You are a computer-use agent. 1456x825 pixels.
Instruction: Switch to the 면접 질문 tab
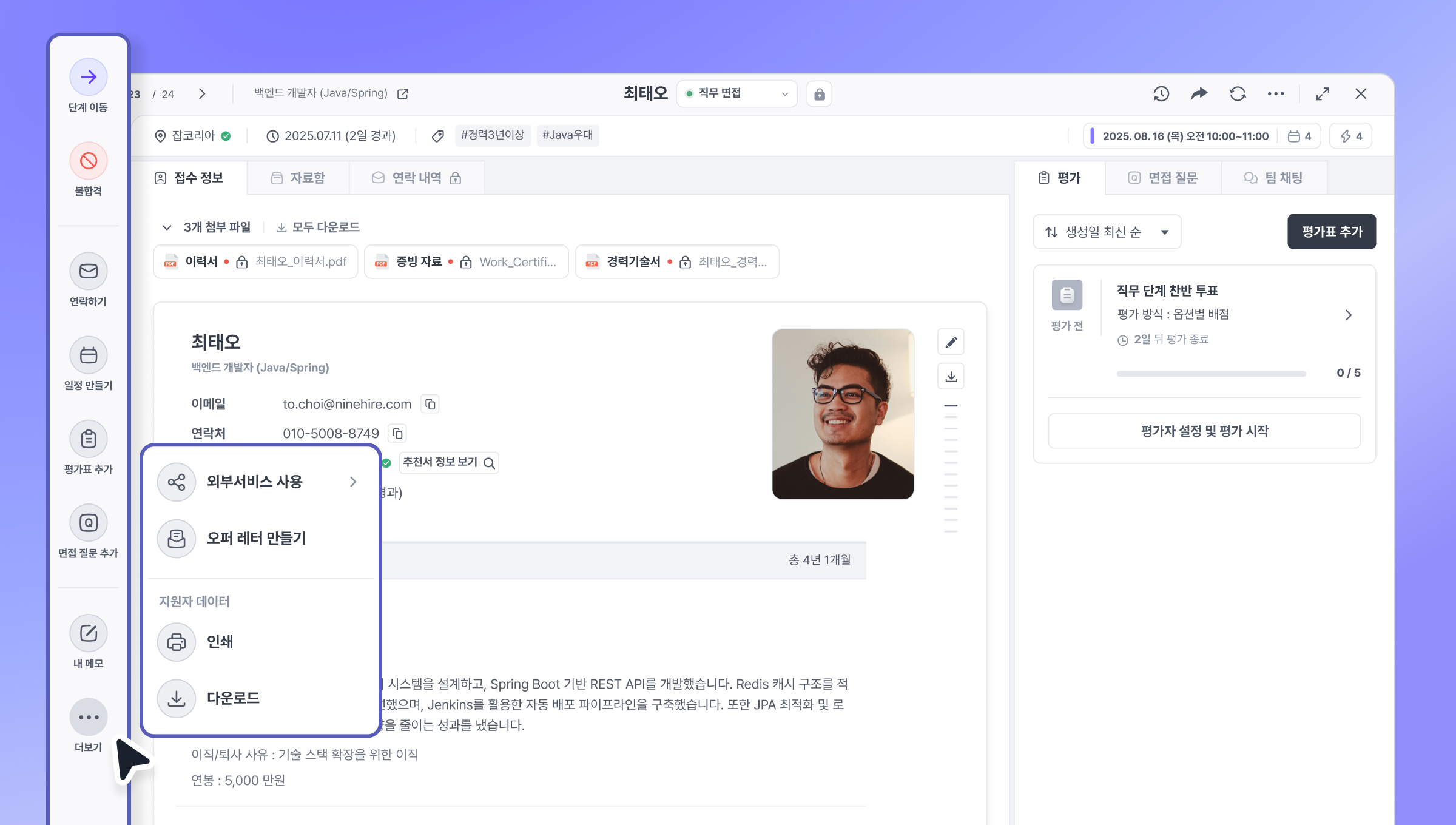[x=1162, y=178]
